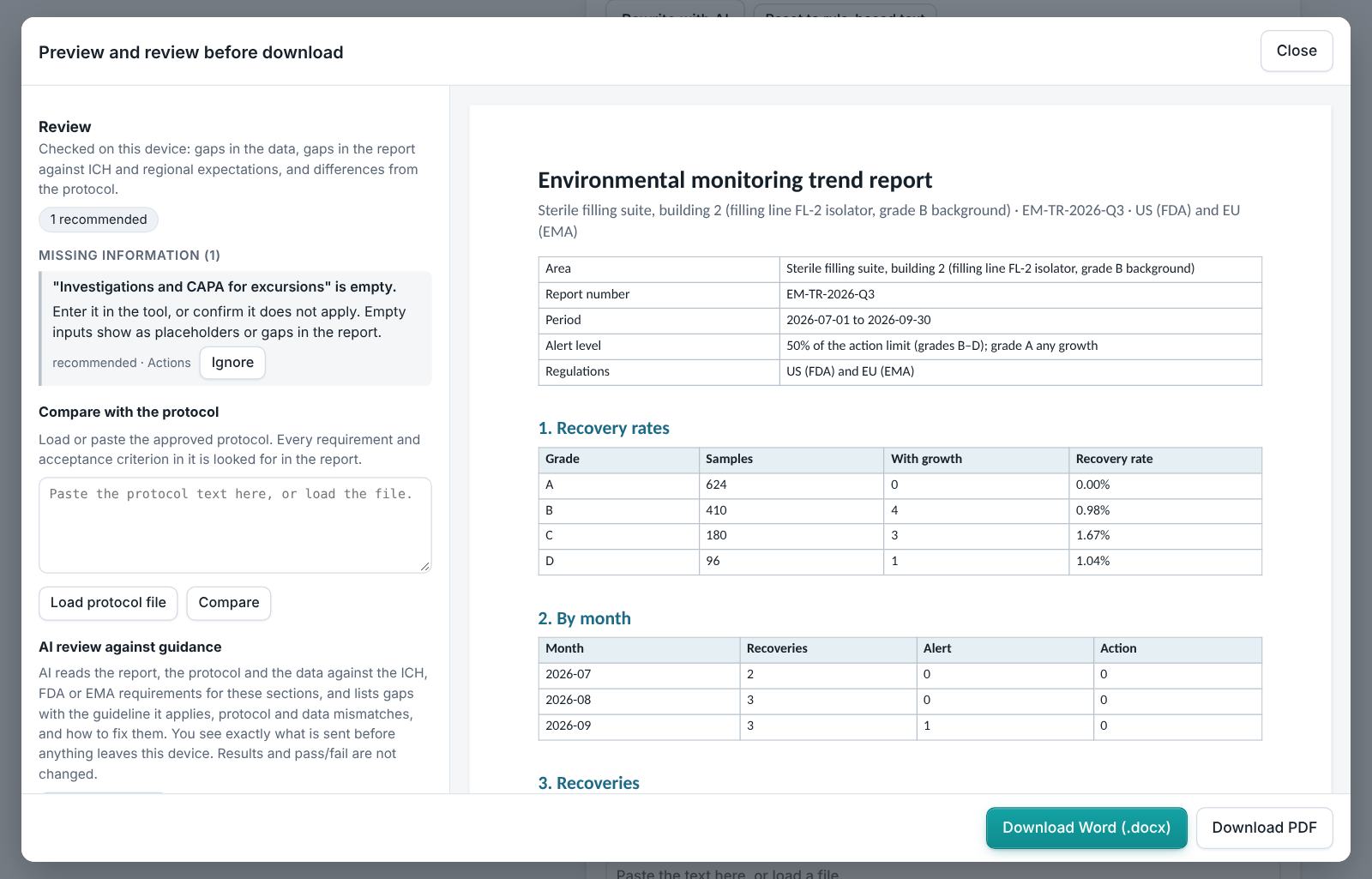1372x879 pixels.
Task: Click the "2. By month" section heading
Action: coord(584,618)
